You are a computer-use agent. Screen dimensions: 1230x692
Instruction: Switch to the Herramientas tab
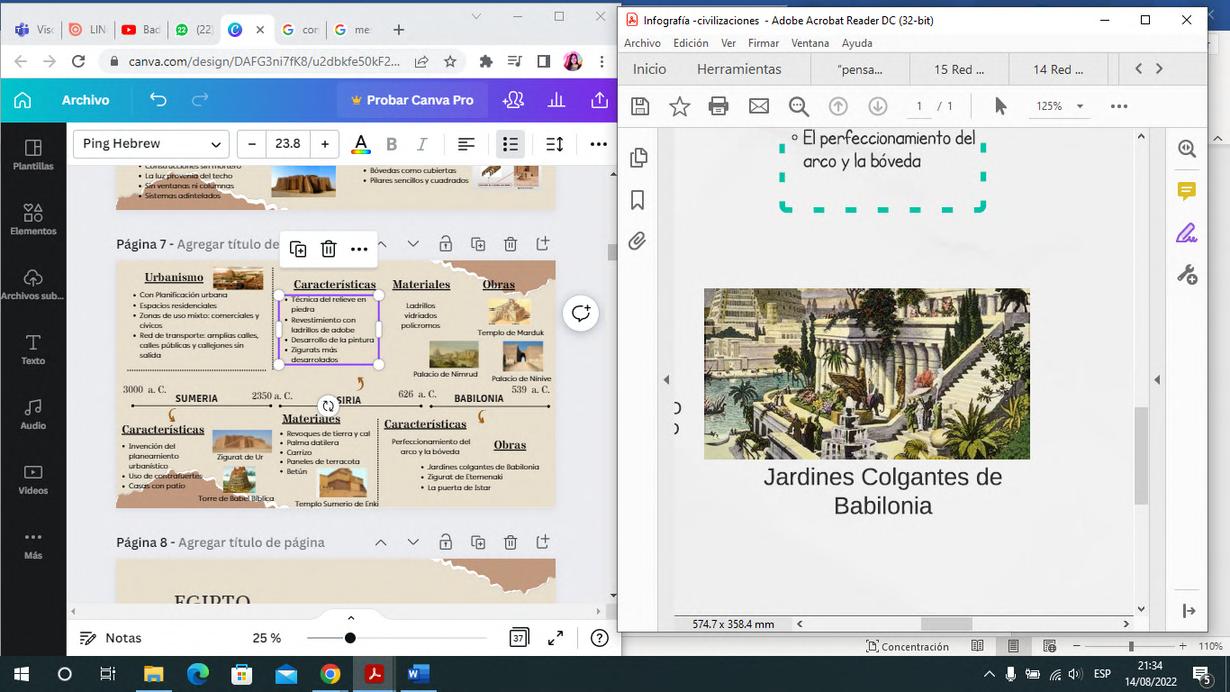click(739, 69)
